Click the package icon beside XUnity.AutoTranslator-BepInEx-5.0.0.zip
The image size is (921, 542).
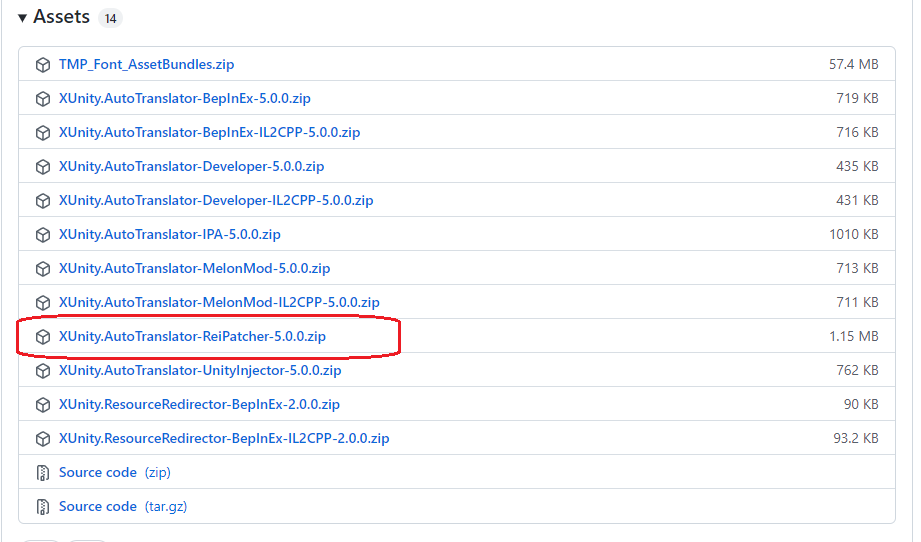coord(43,99)
